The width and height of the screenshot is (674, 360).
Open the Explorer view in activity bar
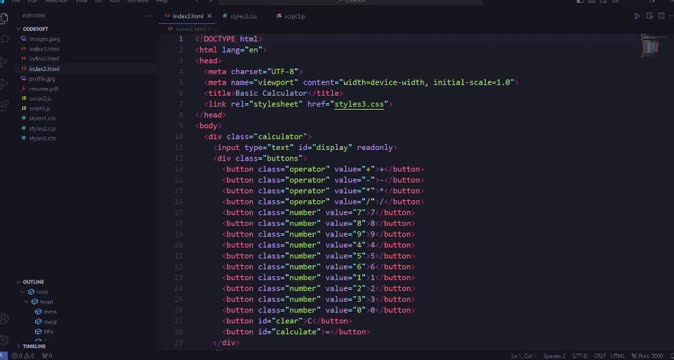point(4,18)
